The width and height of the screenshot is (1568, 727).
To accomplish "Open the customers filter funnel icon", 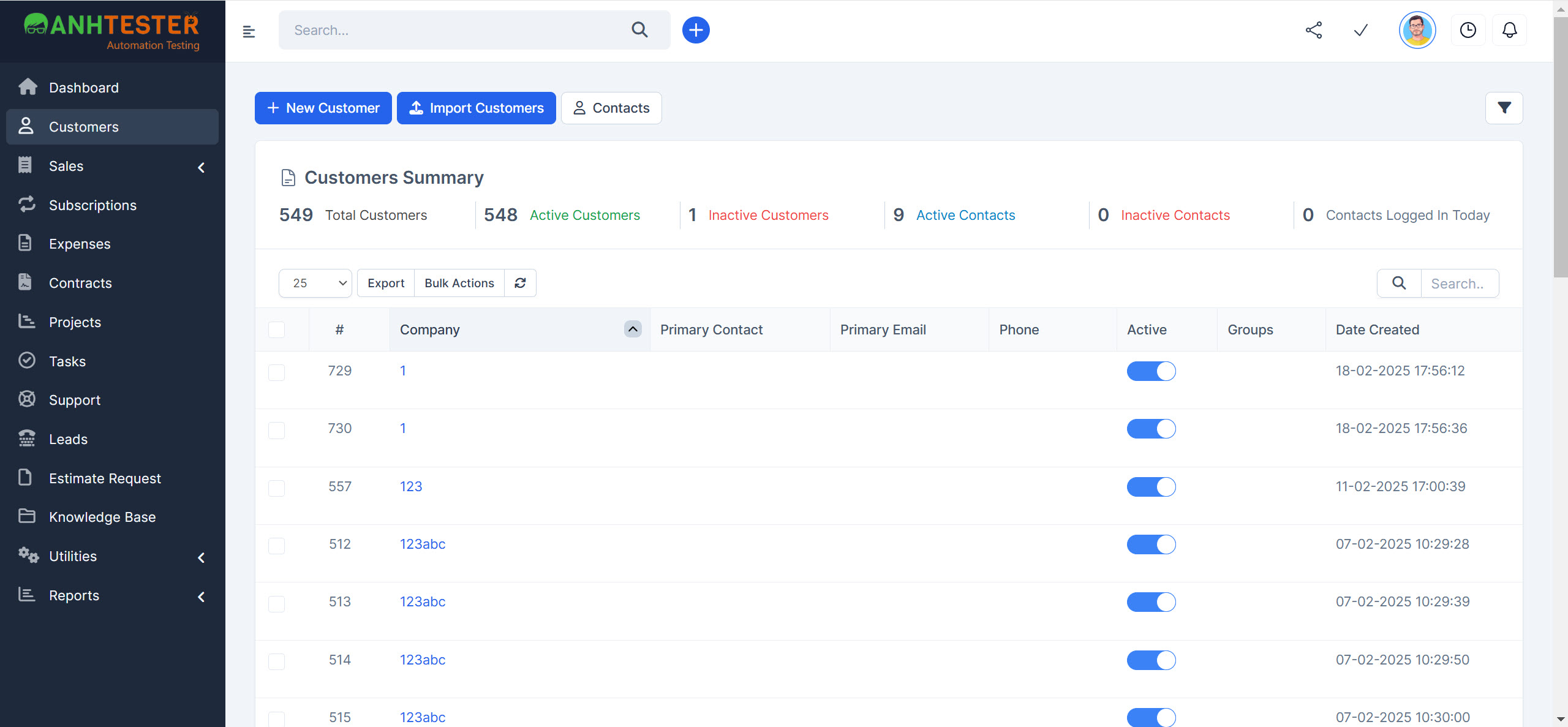I will pyautogui.click(x=1504, y=108).
